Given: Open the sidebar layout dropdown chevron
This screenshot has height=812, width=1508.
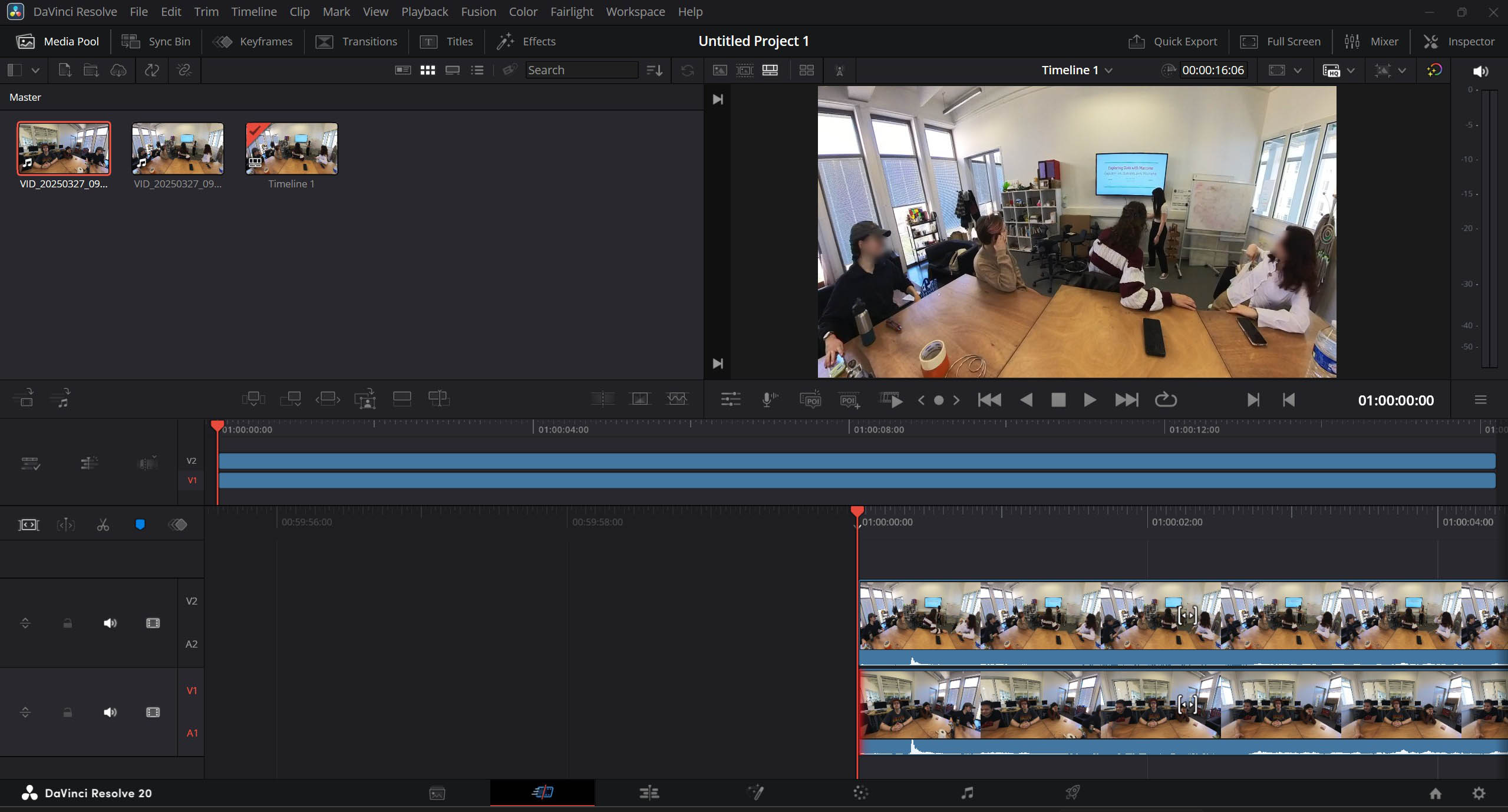Looking at the screenshot, I should click(35, 70).
